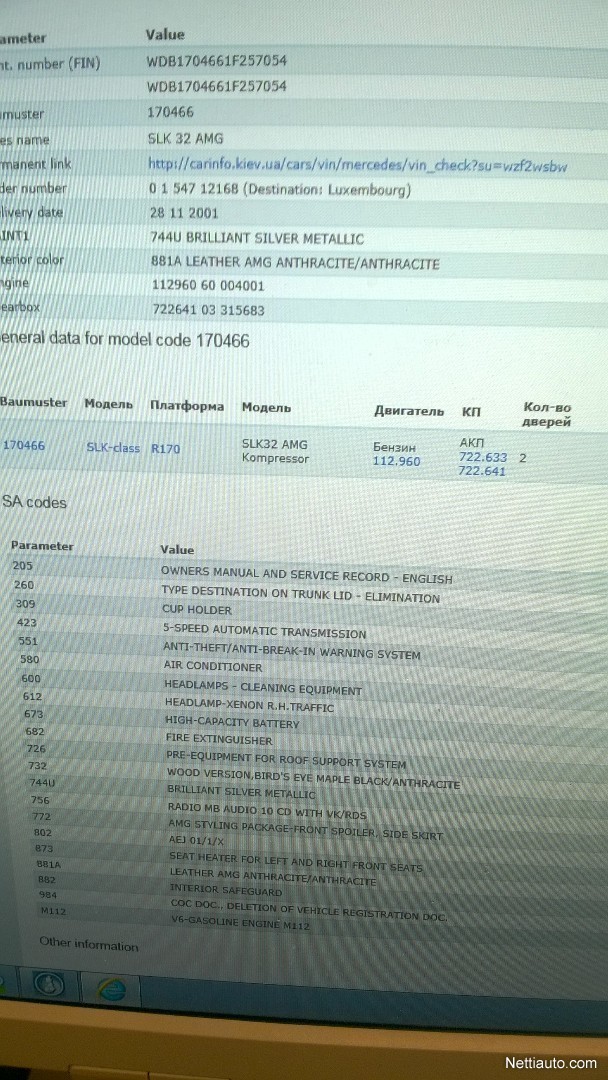Click the Other information heading
The height and width of the screenshot is (1080, 608).
click(89, 943)
